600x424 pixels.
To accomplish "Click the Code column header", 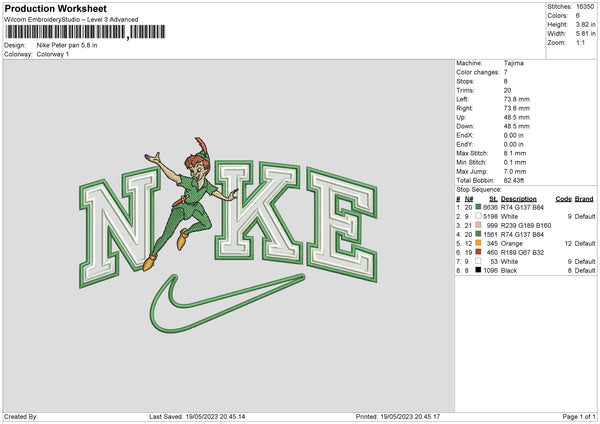I will tap(563, 199).
